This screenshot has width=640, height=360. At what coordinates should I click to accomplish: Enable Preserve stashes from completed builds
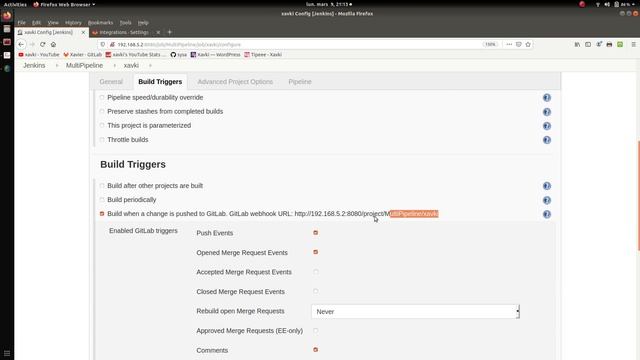102,111
